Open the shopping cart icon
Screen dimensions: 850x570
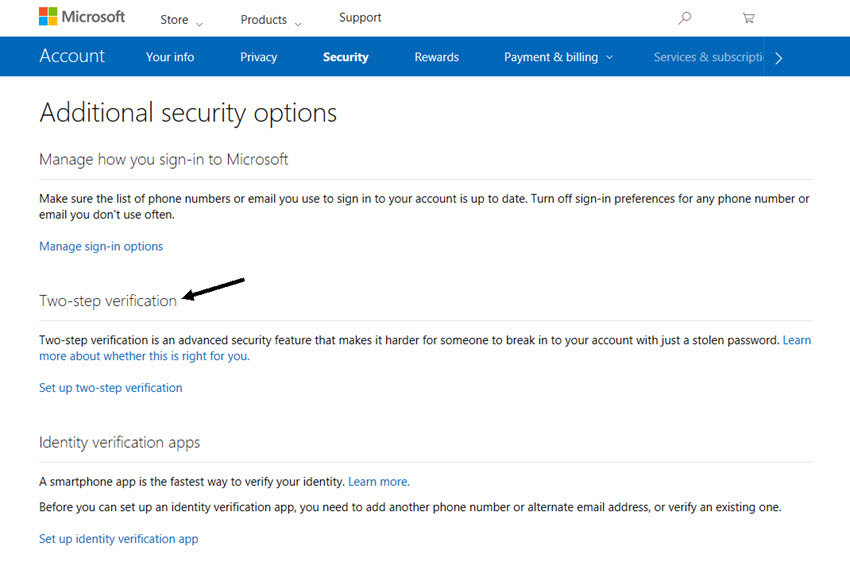[x=748, y=18]
